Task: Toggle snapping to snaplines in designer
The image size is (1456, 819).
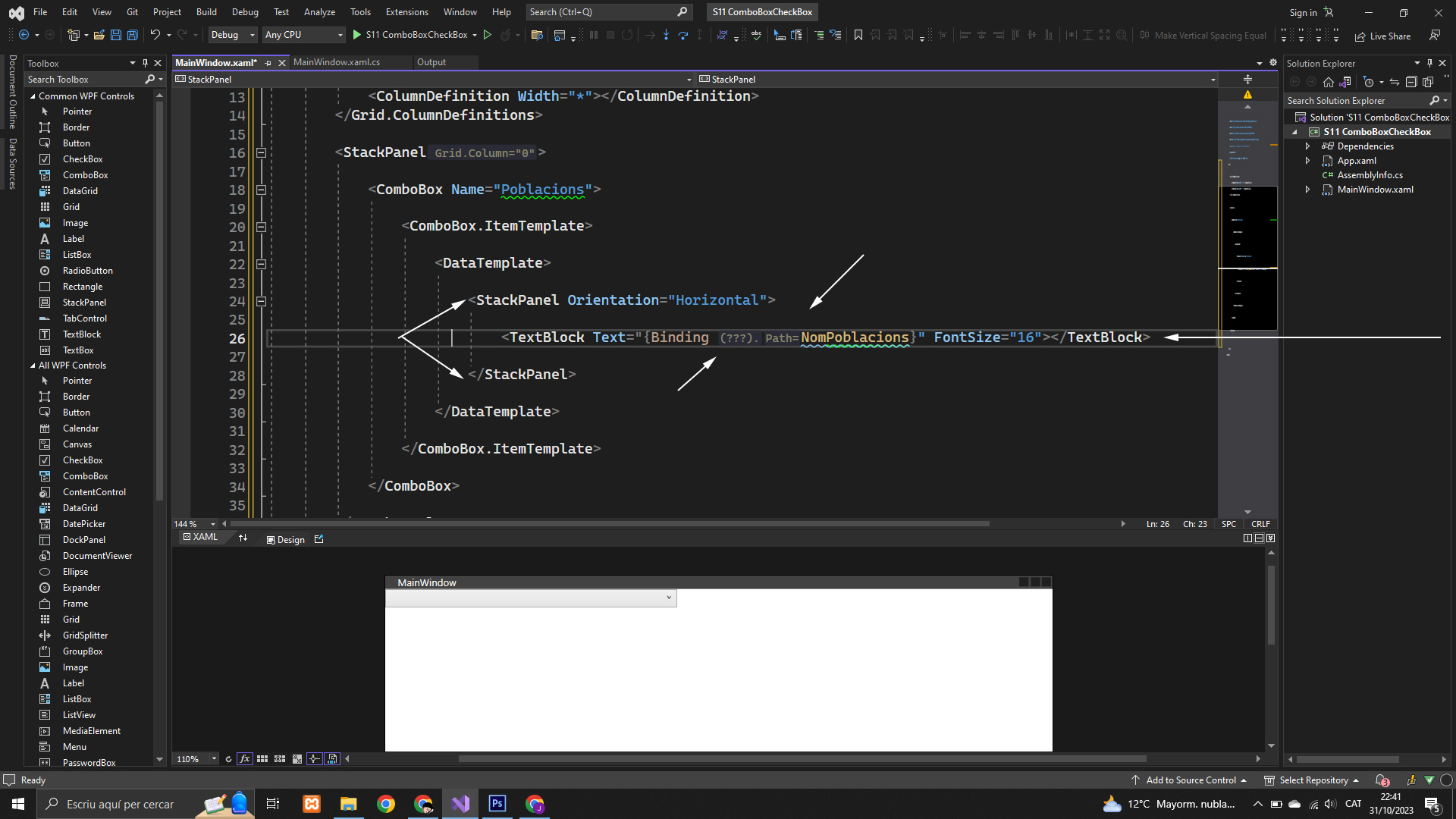Action: tap(314, 759)
